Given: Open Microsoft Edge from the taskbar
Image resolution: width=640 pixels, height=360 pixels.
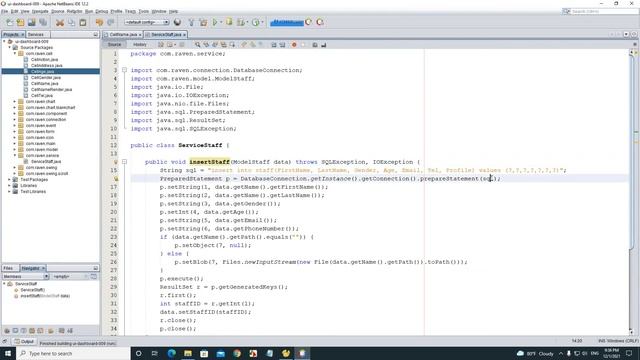Looking at the screenshot, I should [x=171, y=353].
